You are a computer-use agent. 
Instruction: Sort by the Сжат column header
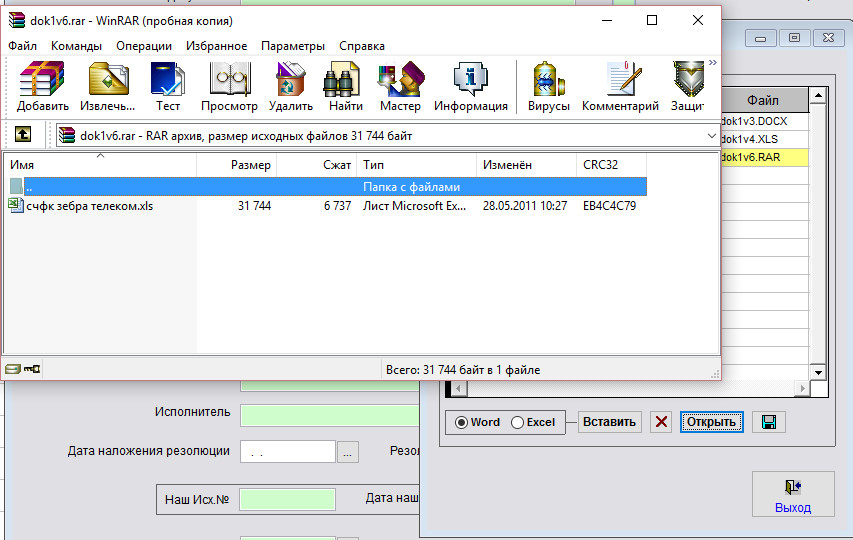[317, 165]
